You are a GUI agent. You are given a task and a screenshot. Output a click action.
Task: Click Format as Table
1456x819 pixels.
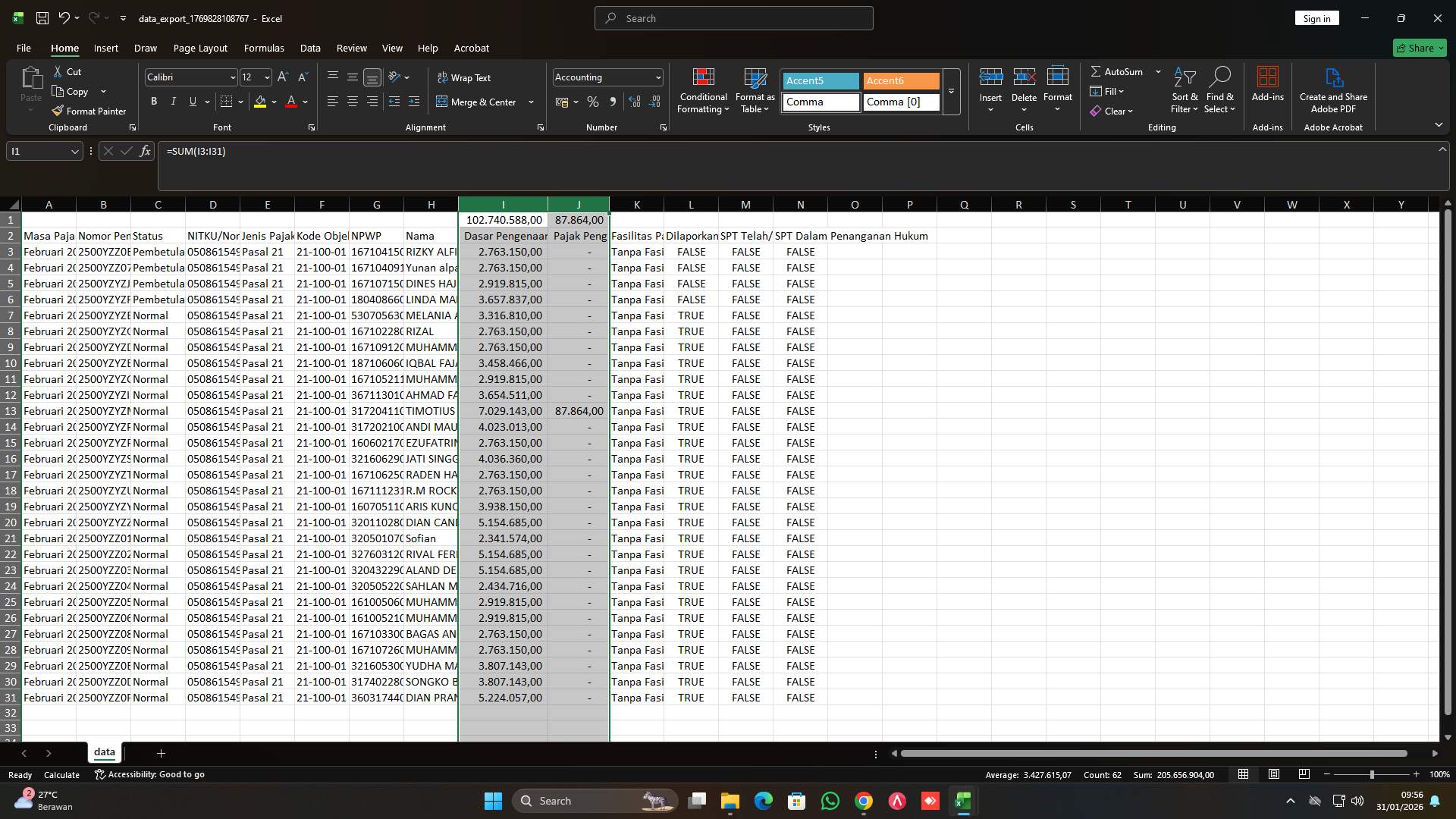[754, 91]
